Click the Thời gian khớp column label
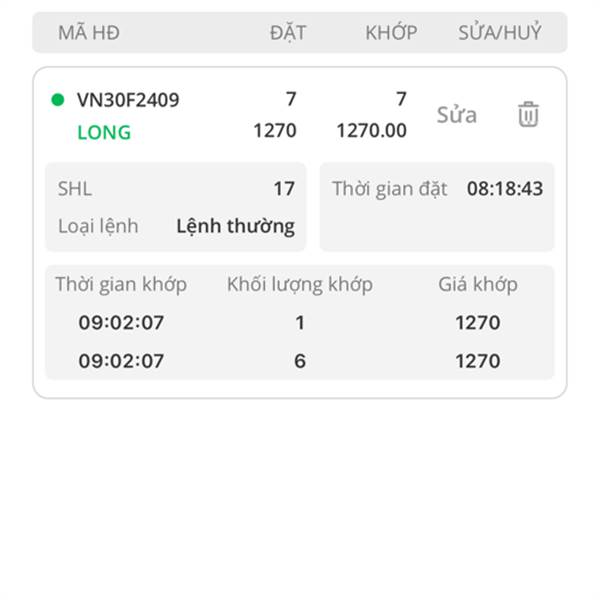 click(121, 284)
